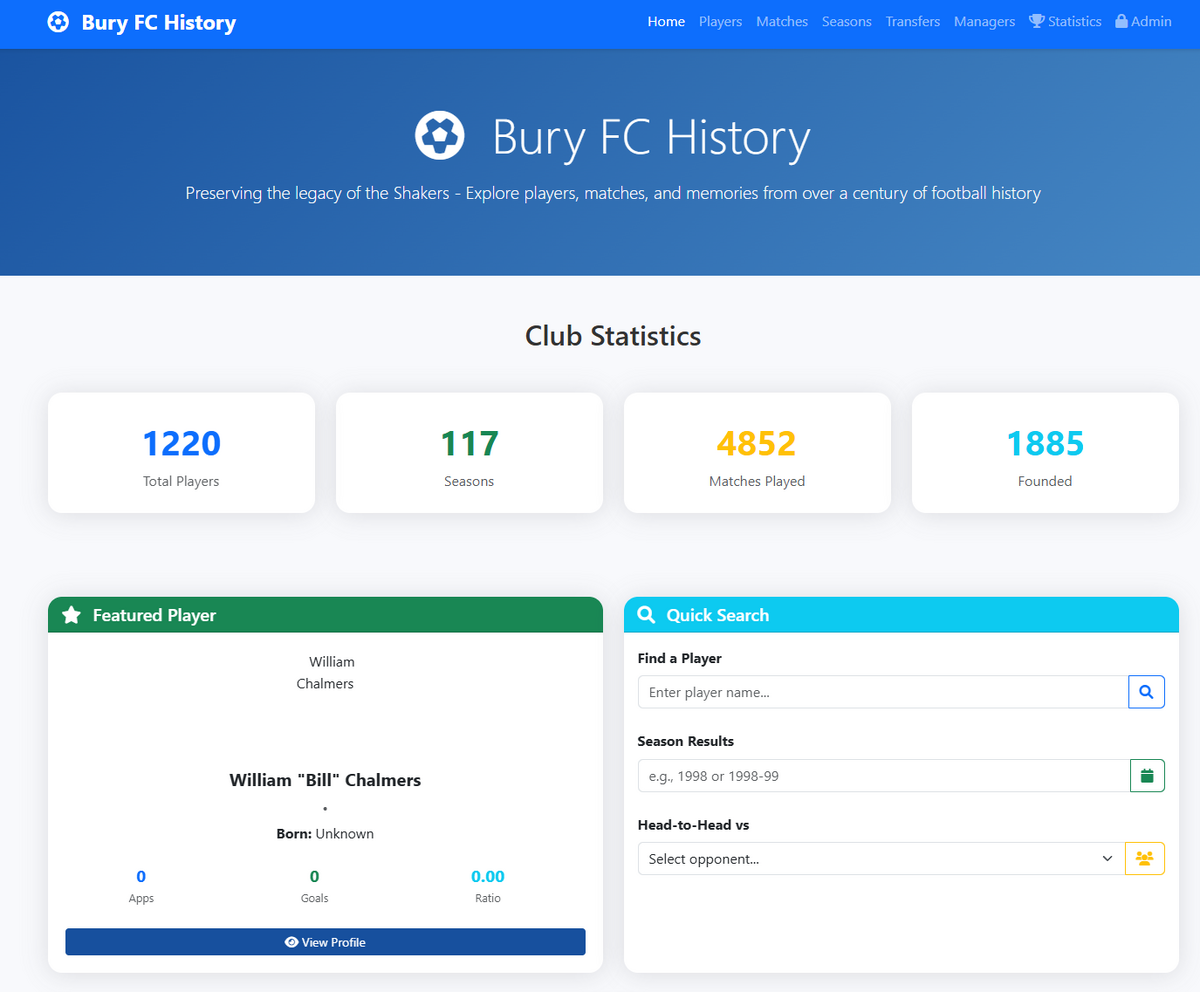Navigate to the Transfers section
Screen dimensions: 1200x992
tap(913, 21)
